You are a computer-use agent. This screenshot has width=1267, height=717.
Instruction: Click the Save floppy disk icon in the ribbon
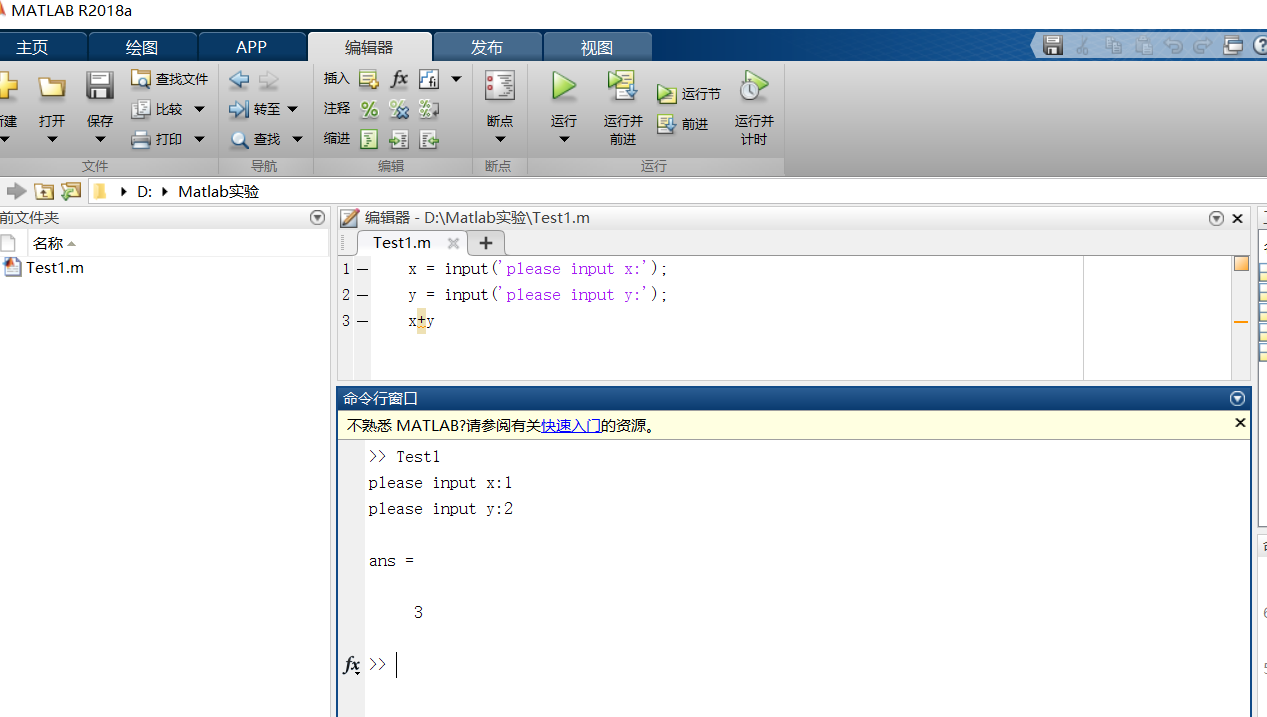pyautogui.click(x=99, y=86)
